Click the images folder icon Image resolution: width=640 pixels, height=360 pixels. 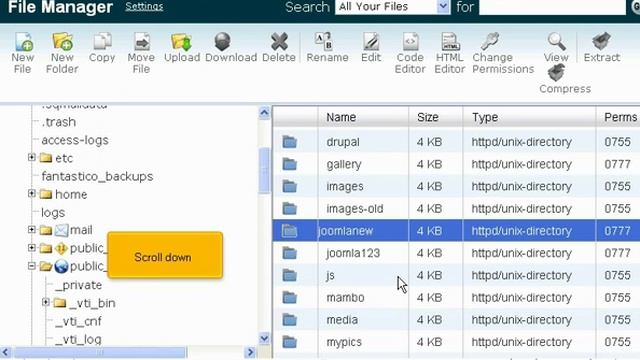pos(289,187)
